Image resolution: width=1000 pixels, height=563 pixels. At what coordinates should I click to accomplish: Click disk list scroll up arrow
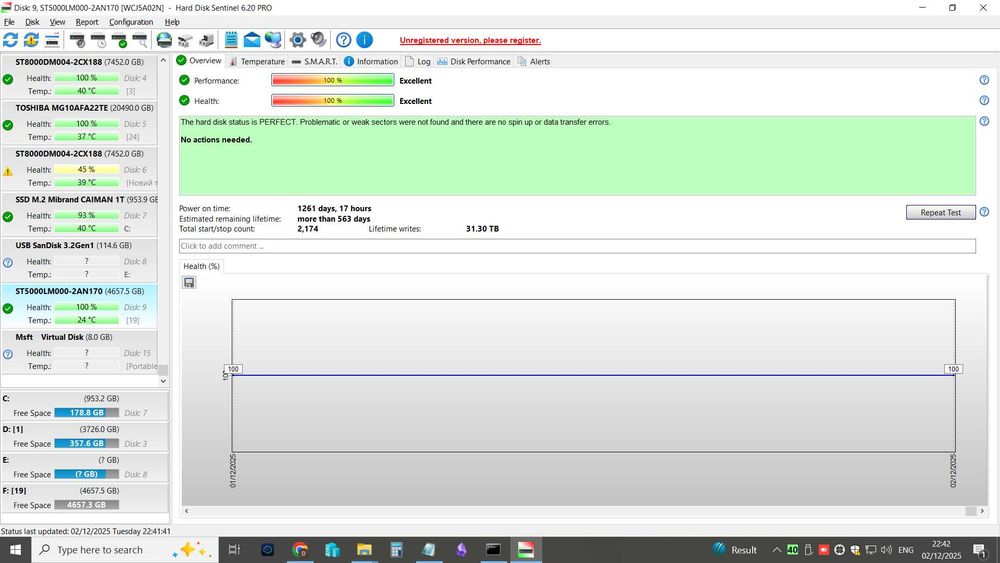click(x=163, y=60)
